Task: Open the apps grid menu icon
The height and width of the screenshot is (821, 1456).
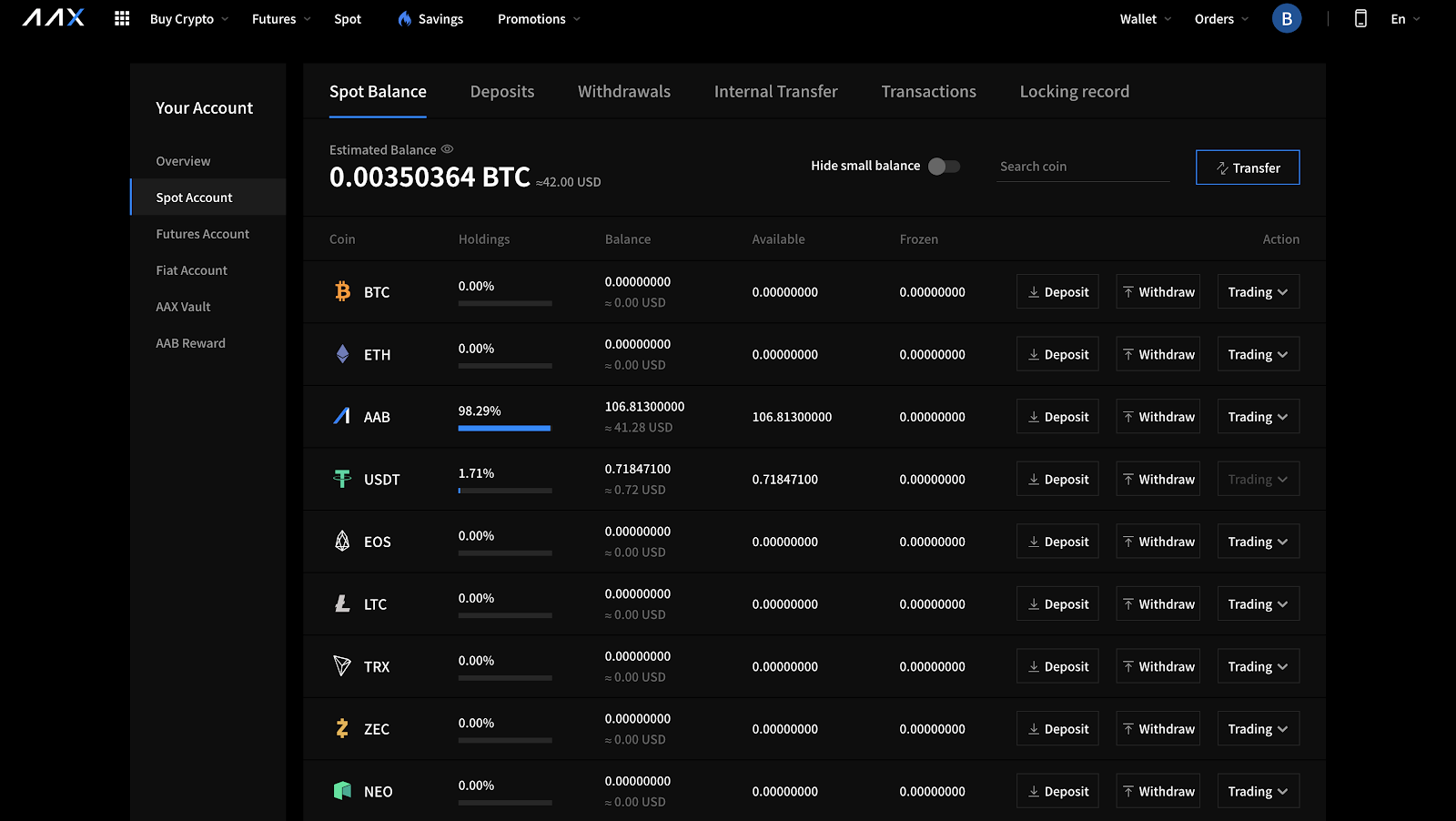Action: point(122,18)
